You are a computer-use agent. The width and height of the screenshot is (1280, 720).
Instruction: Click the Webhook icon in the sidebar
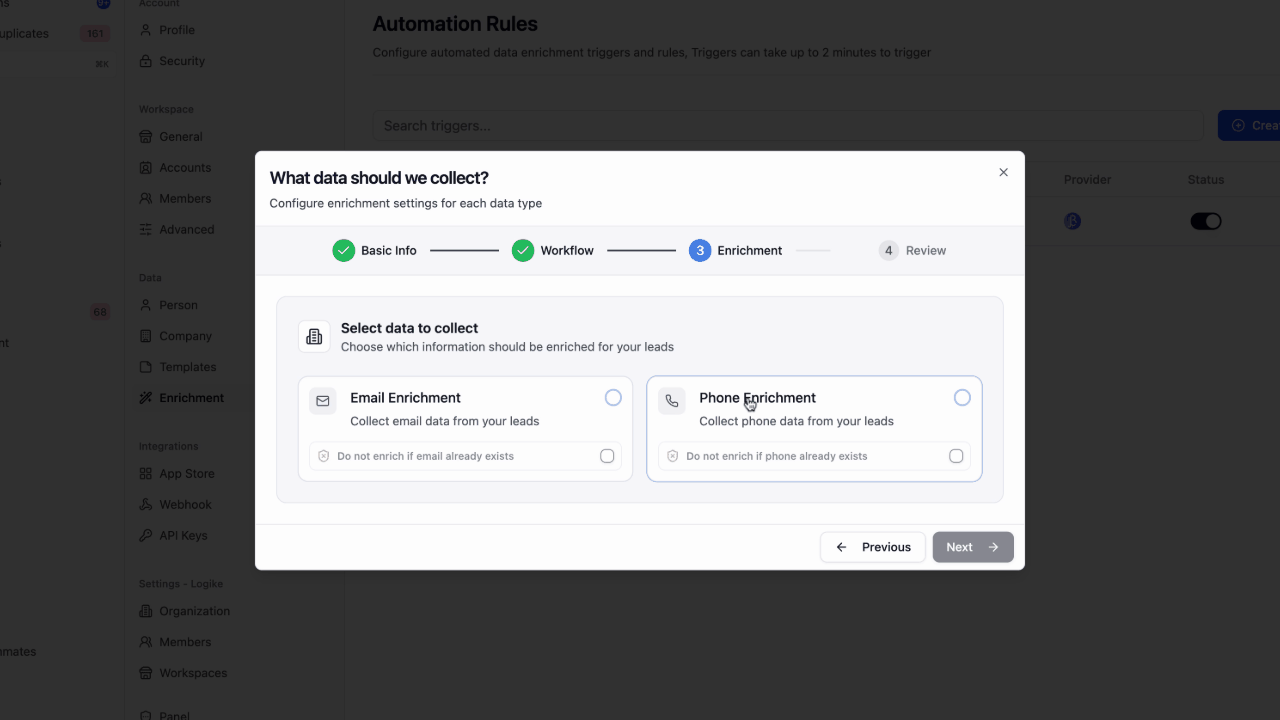[147, 504]
